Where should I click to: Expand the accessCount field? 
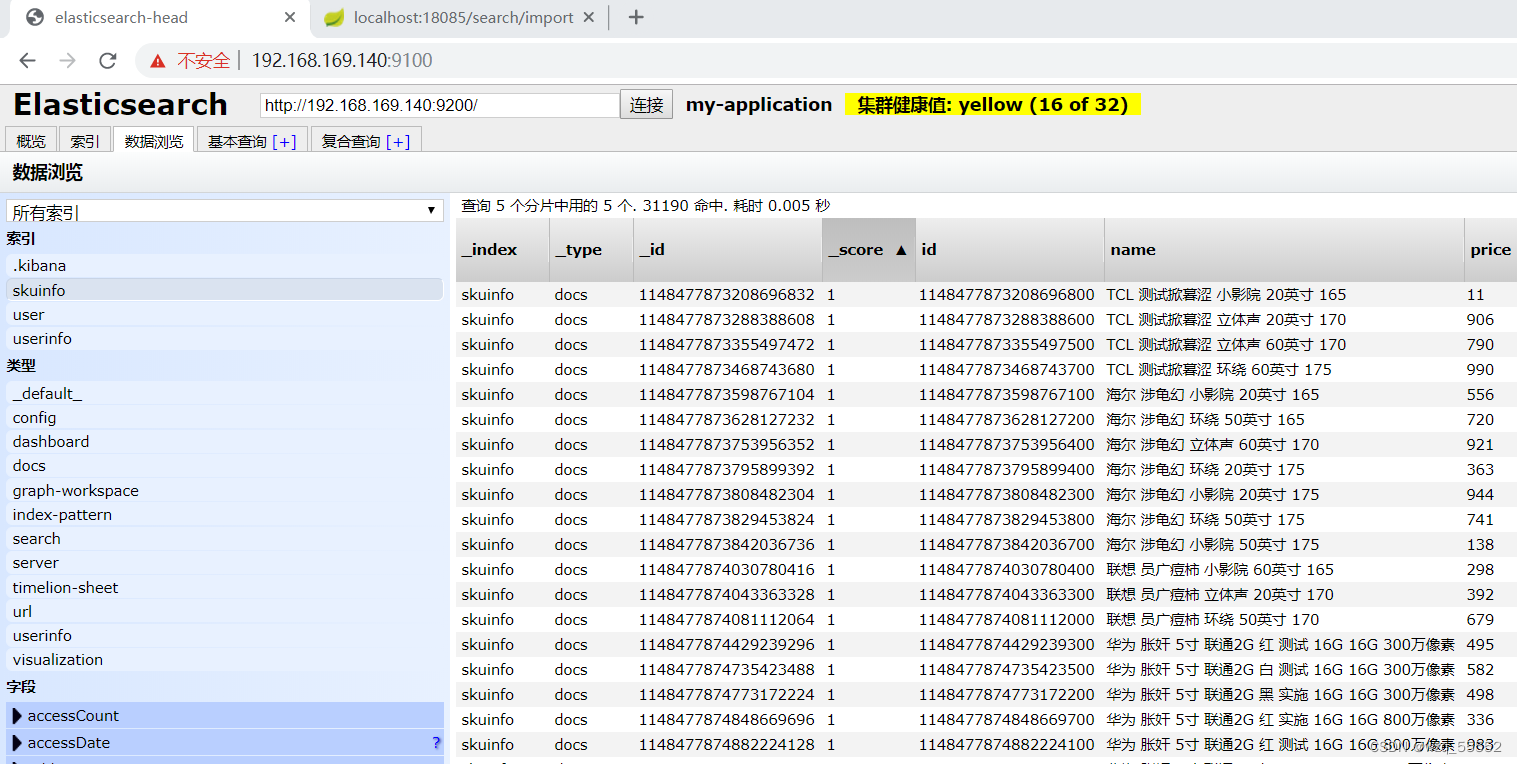click(x=225, y=716)
